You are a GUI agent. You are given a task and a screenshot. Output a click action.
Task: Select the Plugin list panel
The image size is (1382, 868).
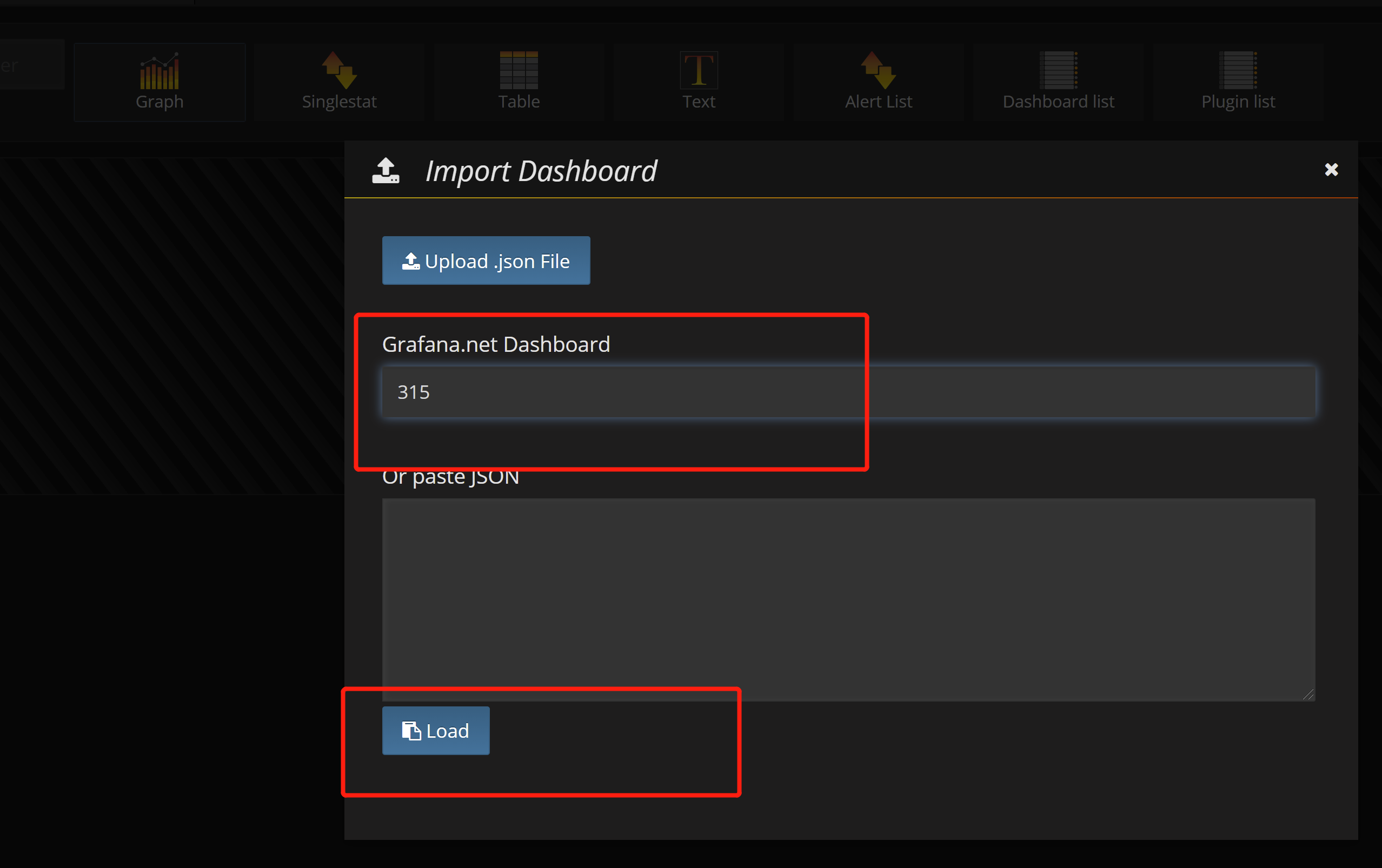click(1238, 82)
